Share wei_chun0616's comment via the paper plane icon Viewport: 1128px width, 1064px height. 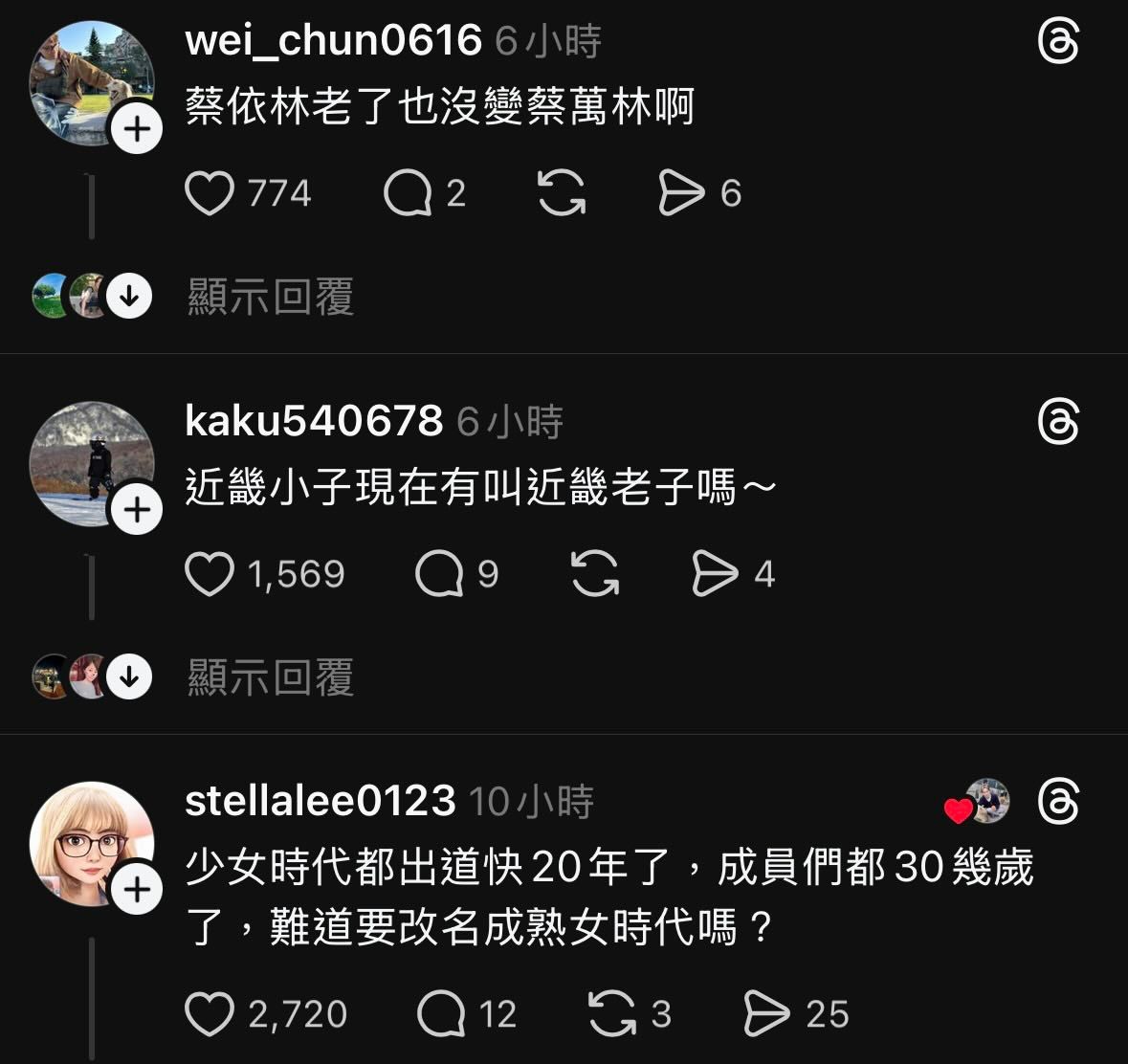[680, 192]
